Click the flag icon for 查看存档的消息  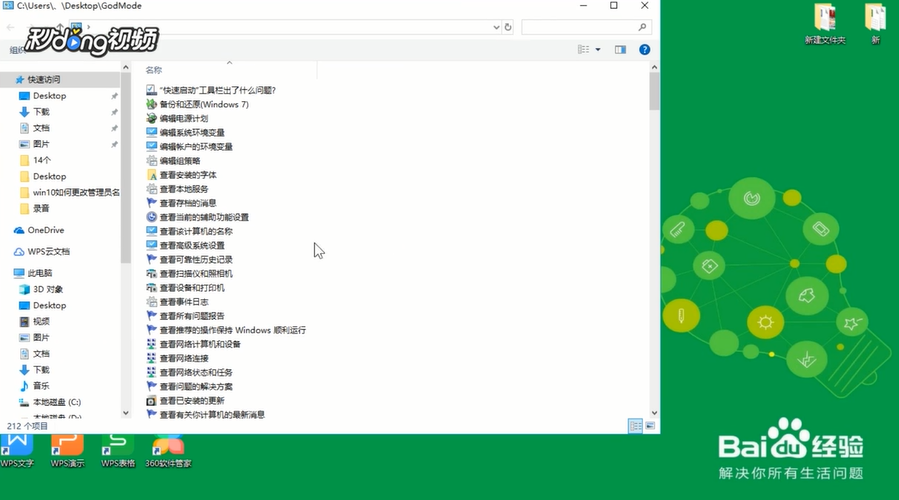point(151,203)
